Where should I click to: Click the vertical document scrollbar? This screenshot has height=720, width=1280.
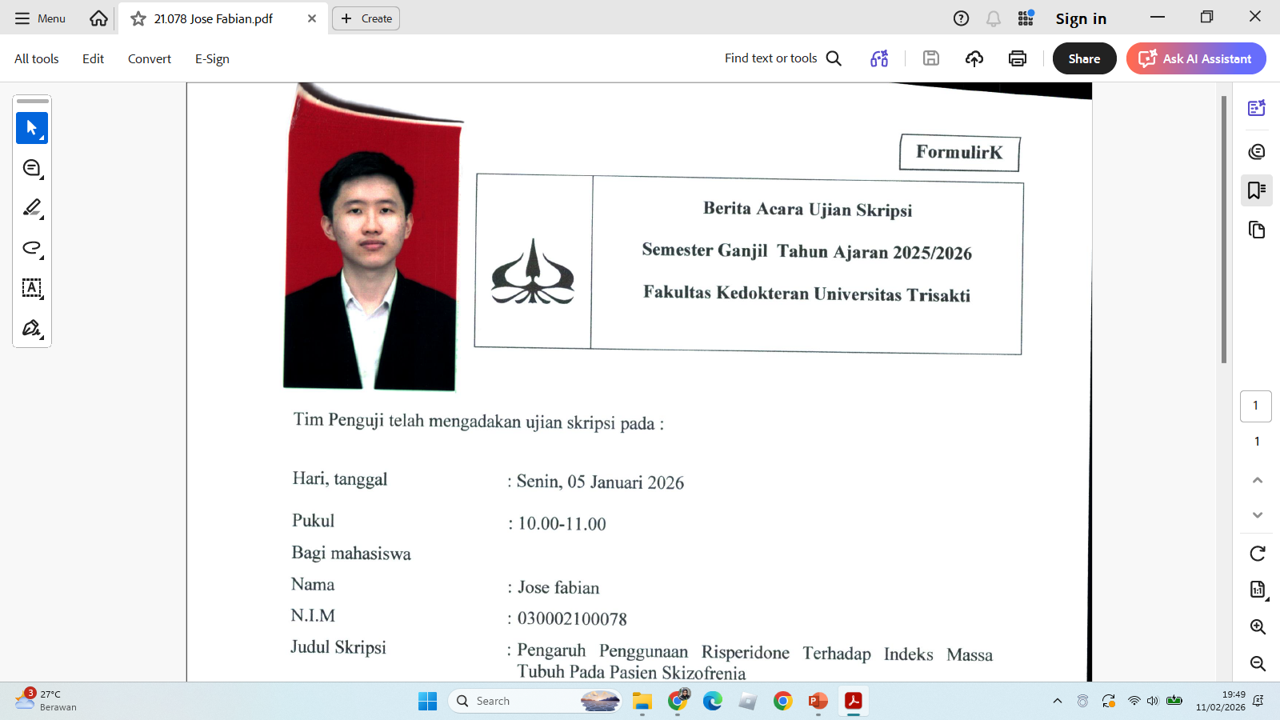pos(1224,230)
